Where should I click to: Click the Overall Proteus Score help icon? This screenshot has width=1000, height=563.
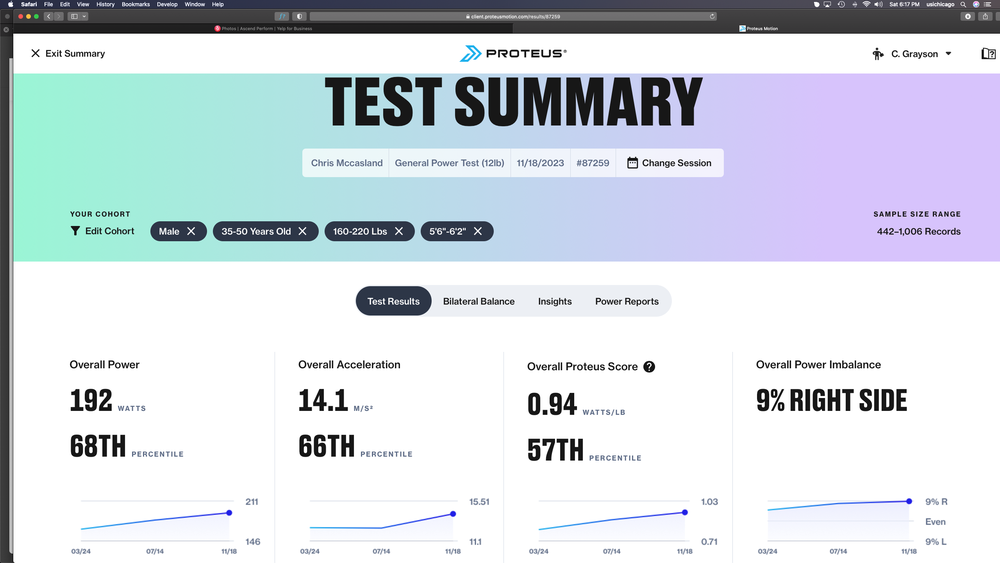(649, 367)
